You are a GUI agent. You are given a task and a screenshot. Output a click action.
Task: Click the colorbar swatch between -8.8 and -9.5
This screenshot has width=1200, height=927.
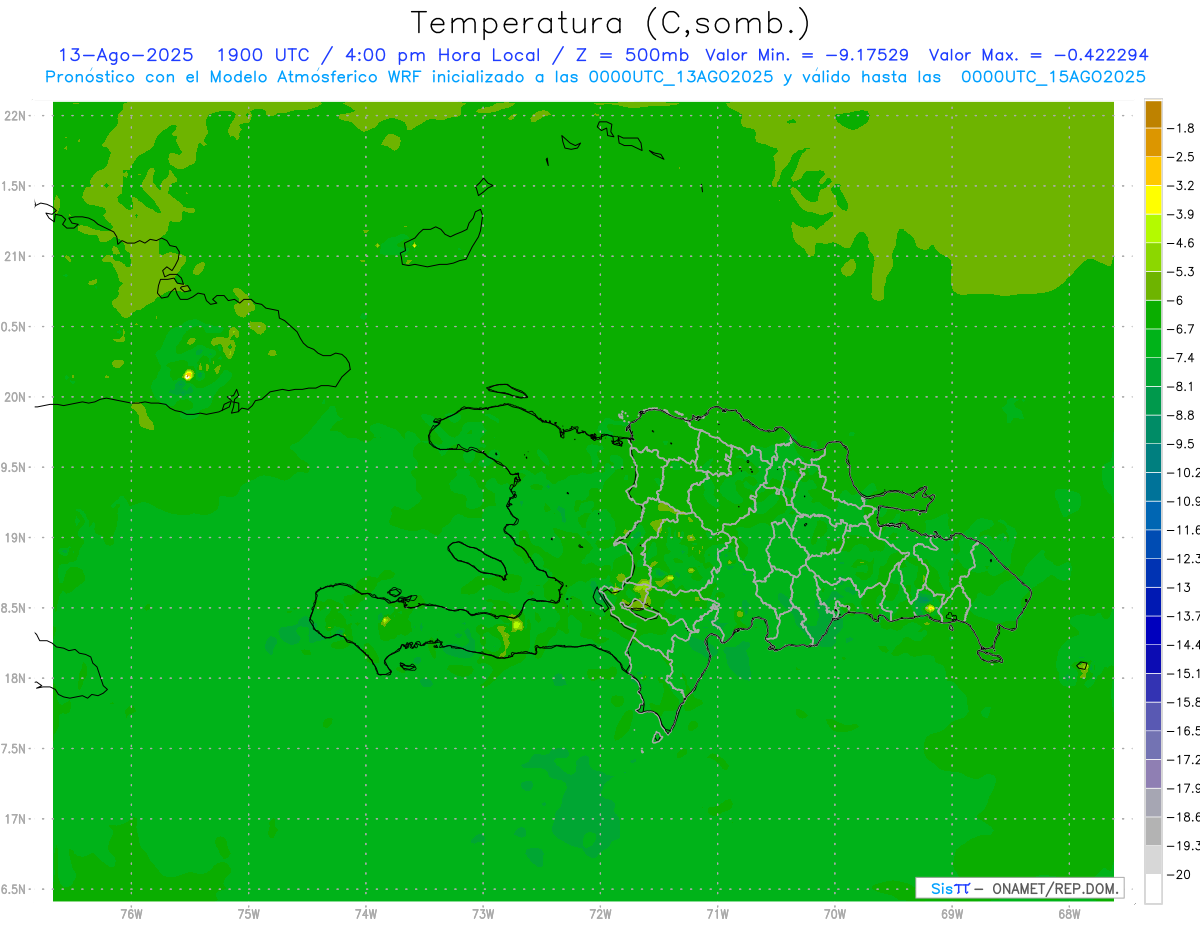(1153, 430)
